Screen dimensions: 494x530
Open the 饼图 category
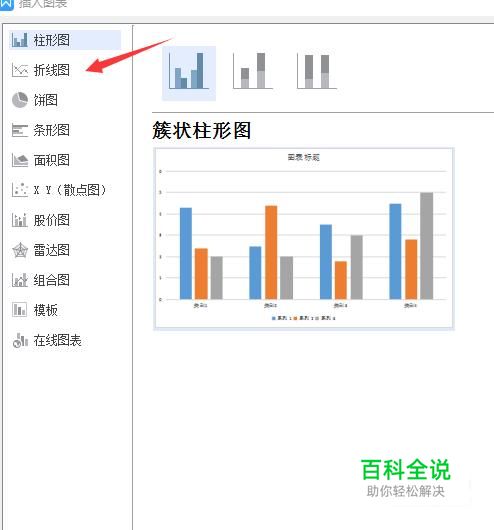point(45,100)
